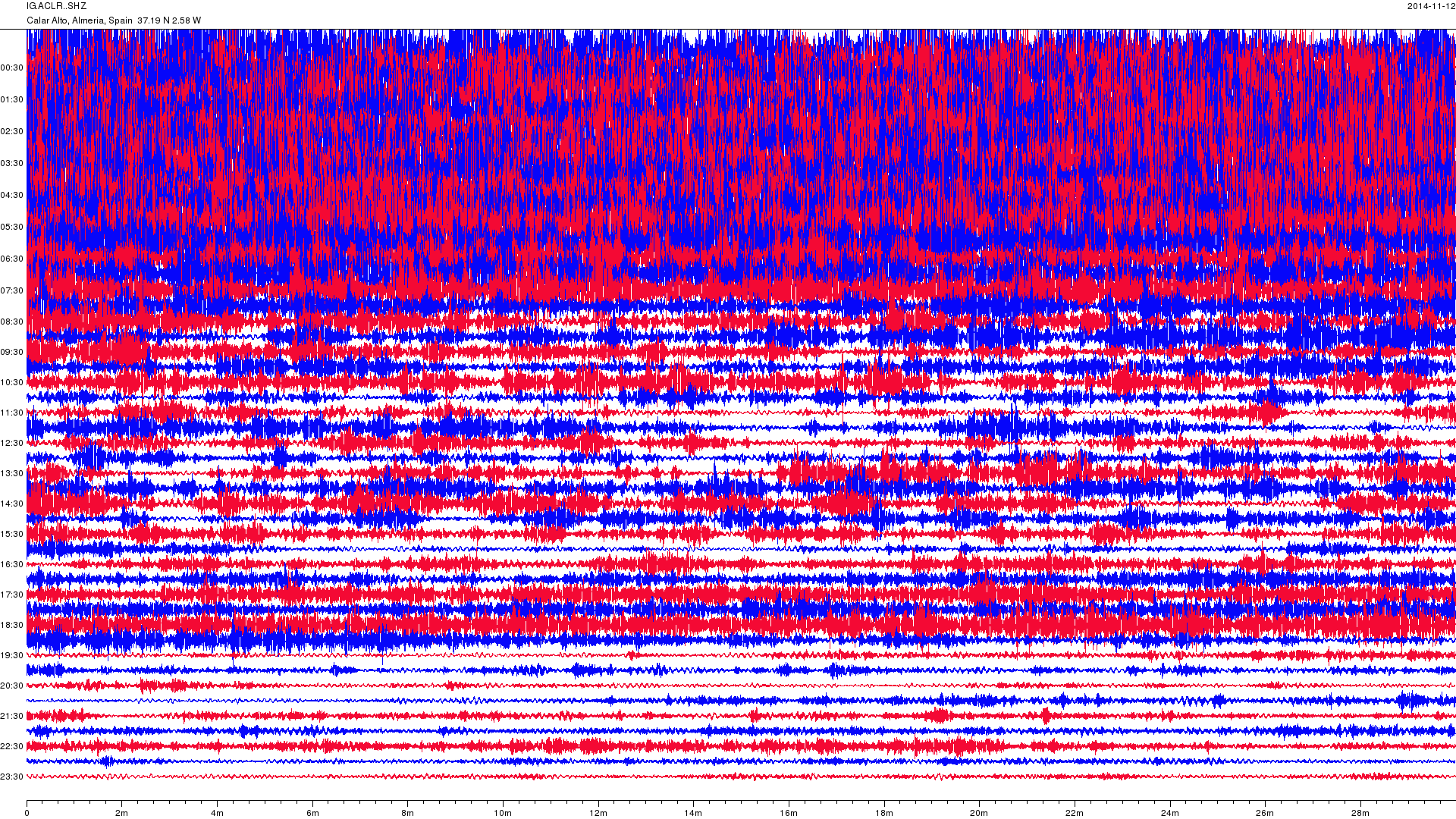
Task: Select the 08:30 time row label
Action: coord(12,322)
